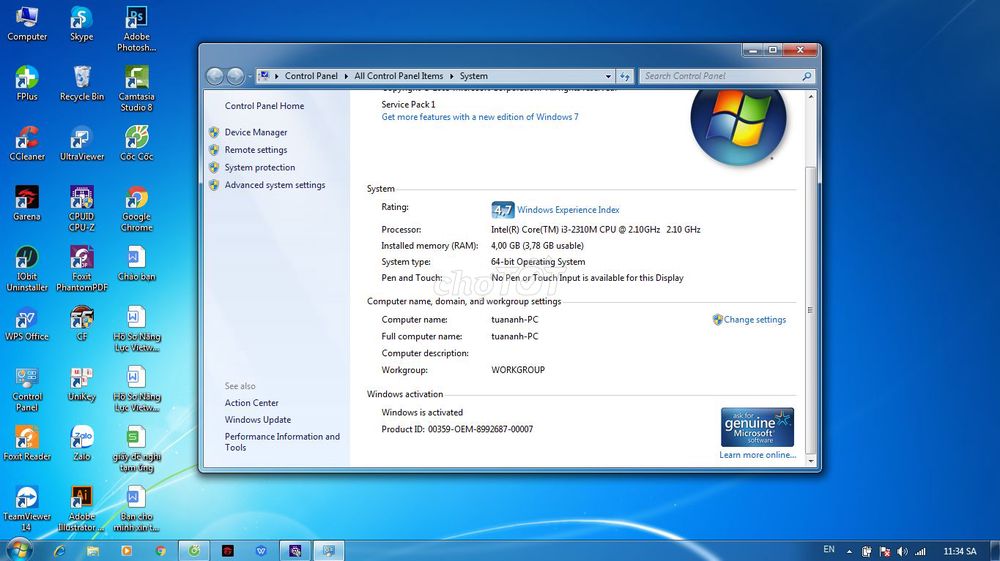Open Action Center under See also

coord(251,403)
